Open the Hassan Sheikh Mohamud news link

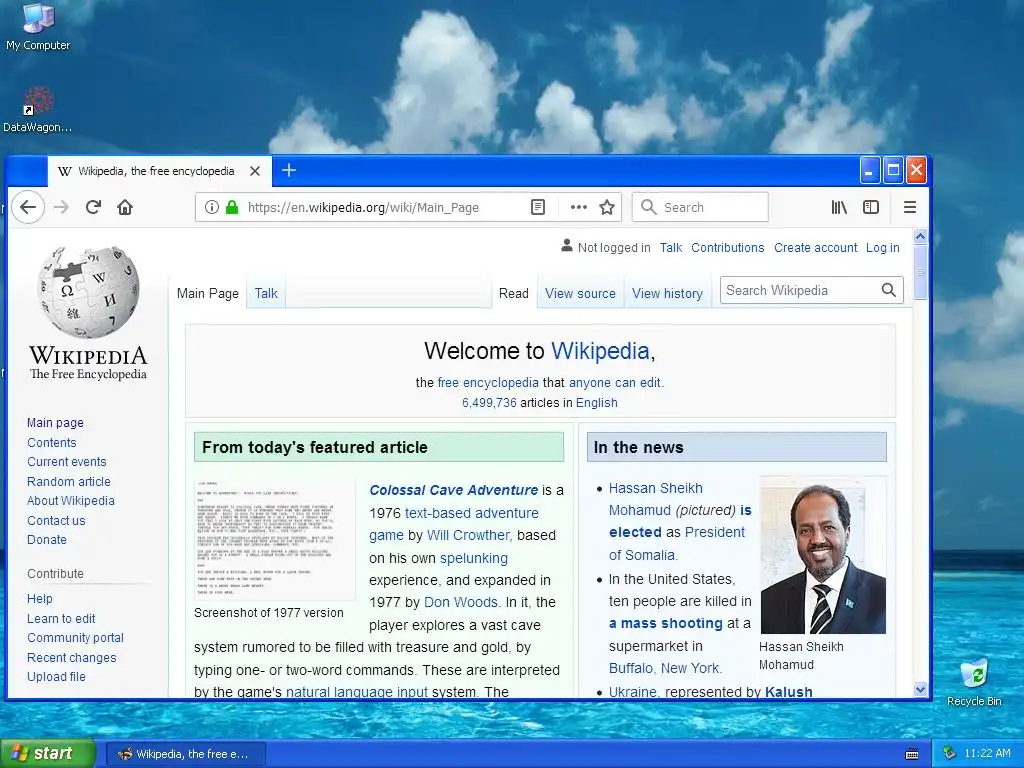coord(656,499)
